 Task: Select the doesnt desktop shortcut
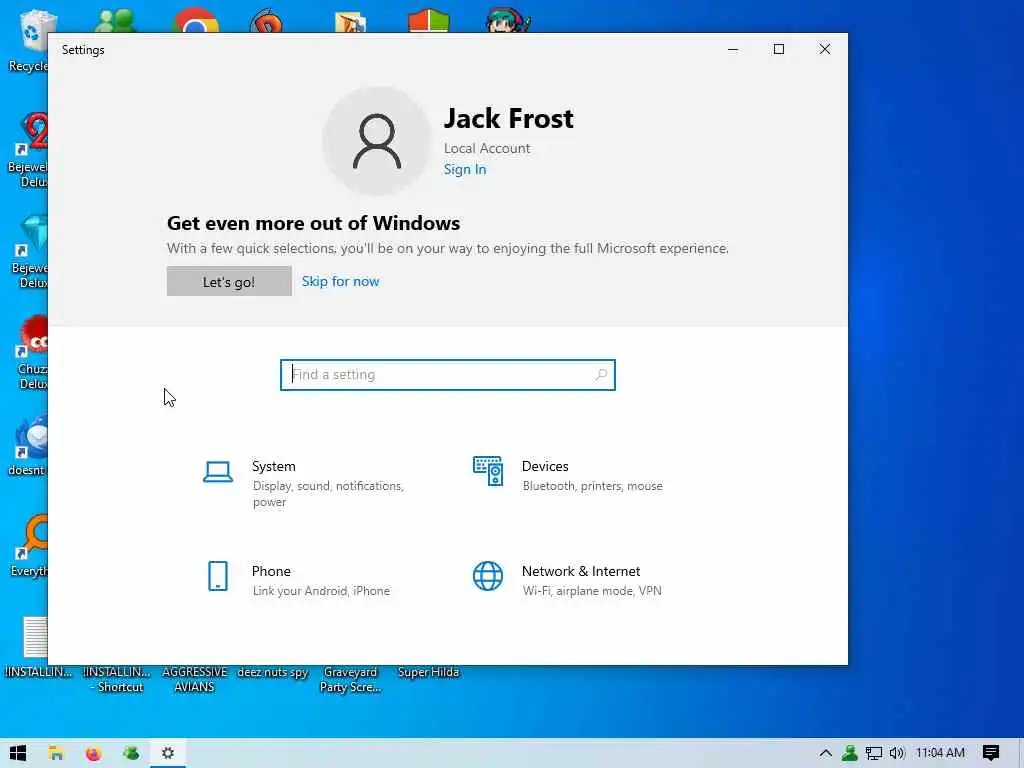pyautogui.click(x=27, y=446)
